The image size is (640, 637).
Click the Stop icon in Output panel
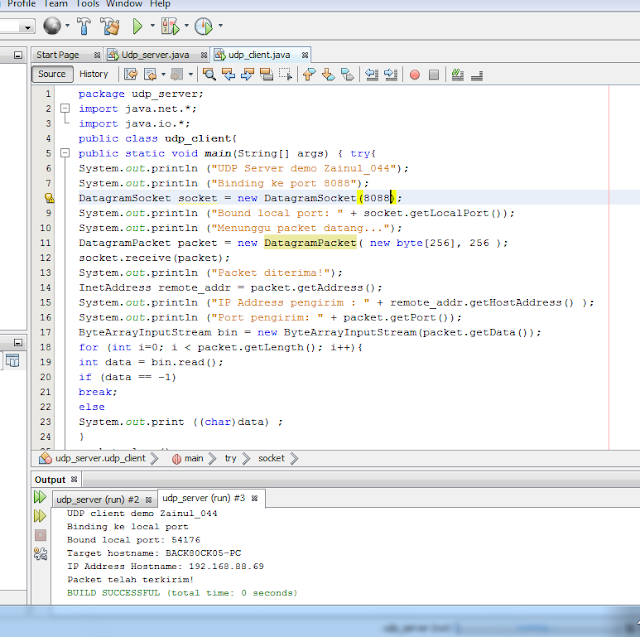40,535
